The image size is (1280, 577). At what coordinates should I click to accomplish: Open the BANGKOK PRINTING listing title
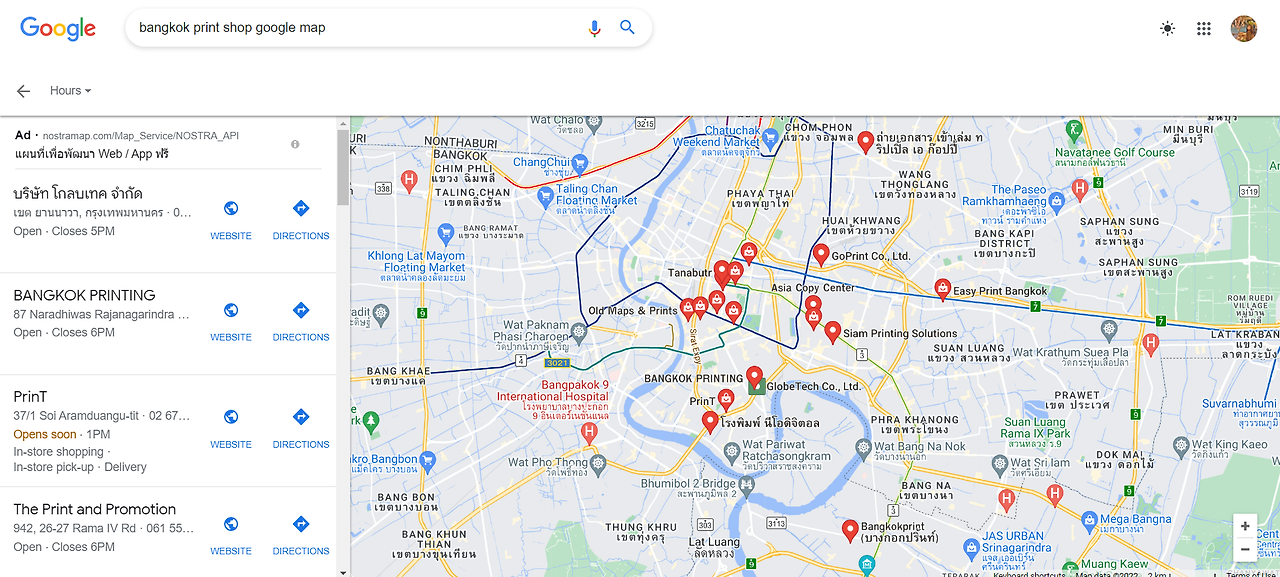pyautogui.click(x=85, y=295)
